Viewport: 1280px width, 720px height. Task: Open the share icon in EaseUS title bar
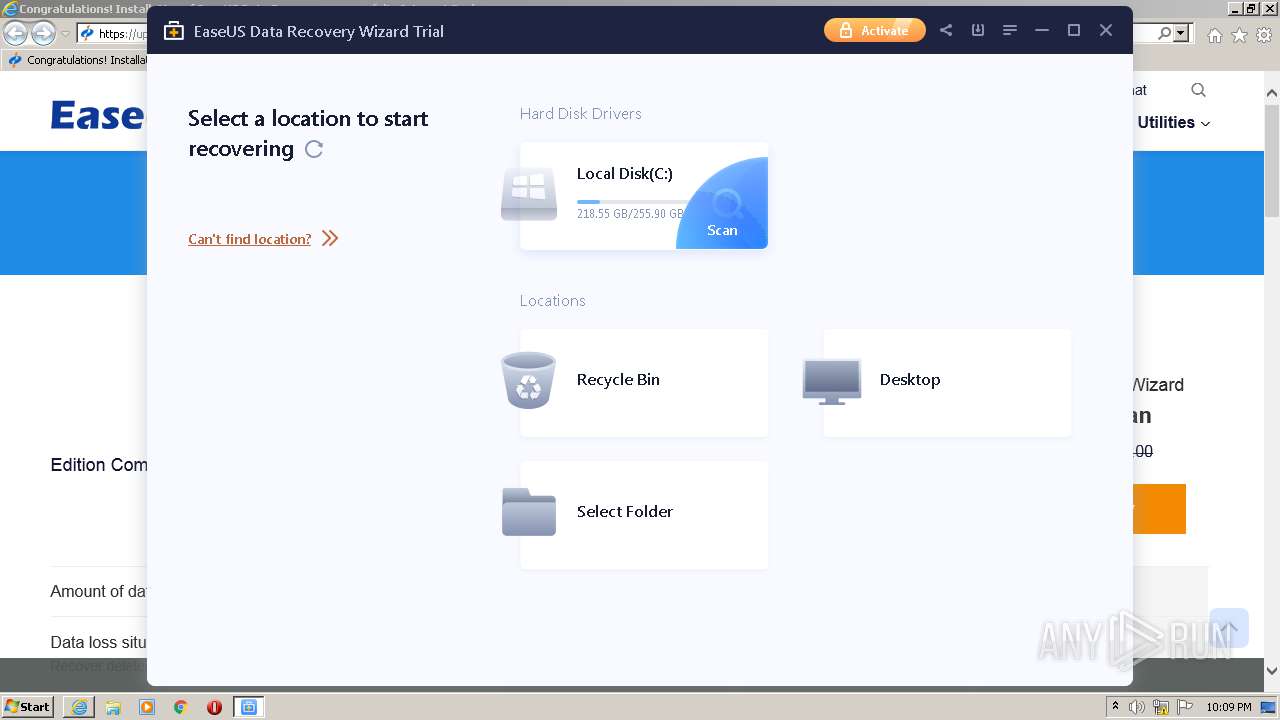[x=946, y=30]
